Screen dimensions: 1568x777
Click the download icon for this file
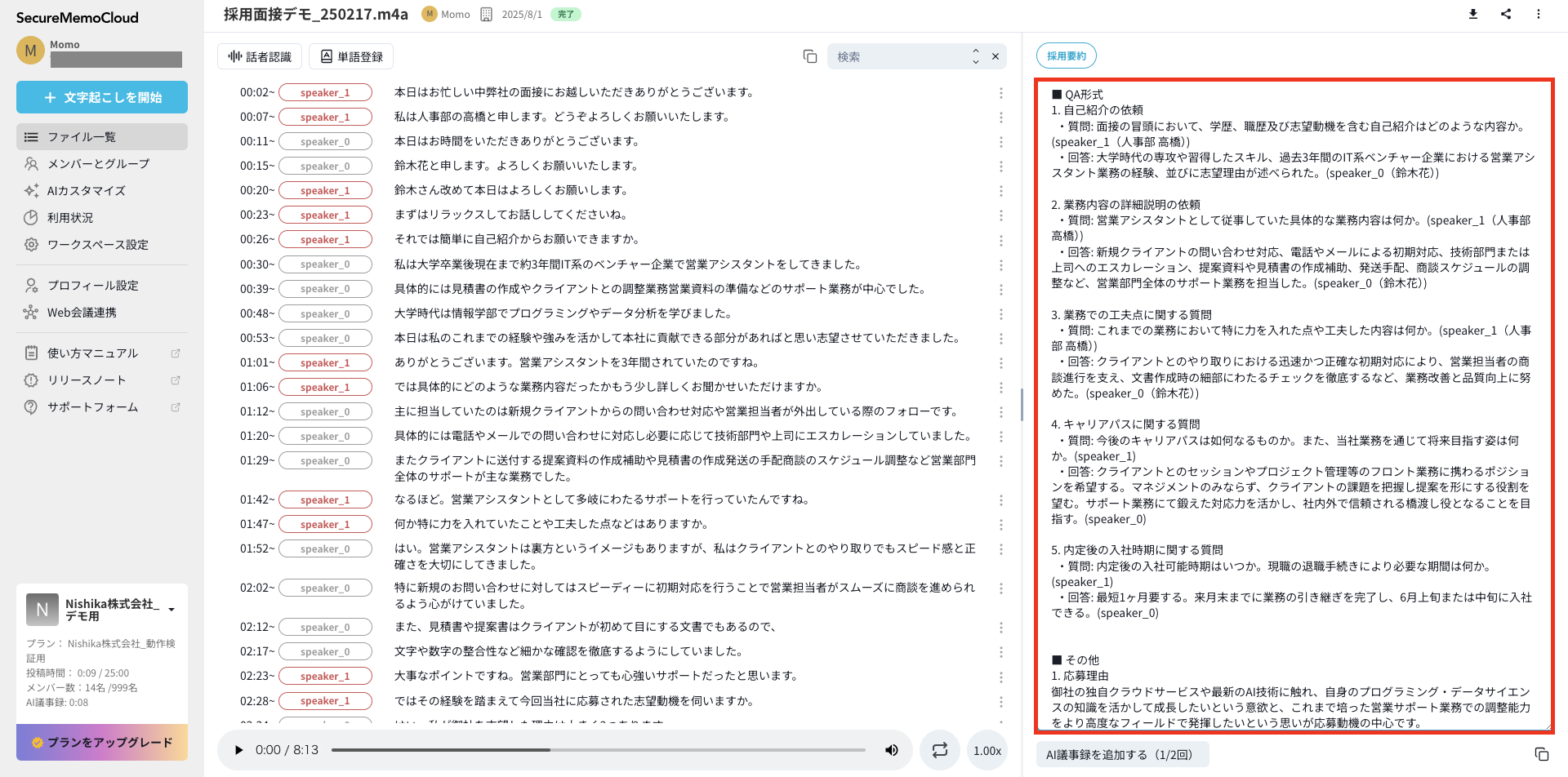coord(1472,14)
